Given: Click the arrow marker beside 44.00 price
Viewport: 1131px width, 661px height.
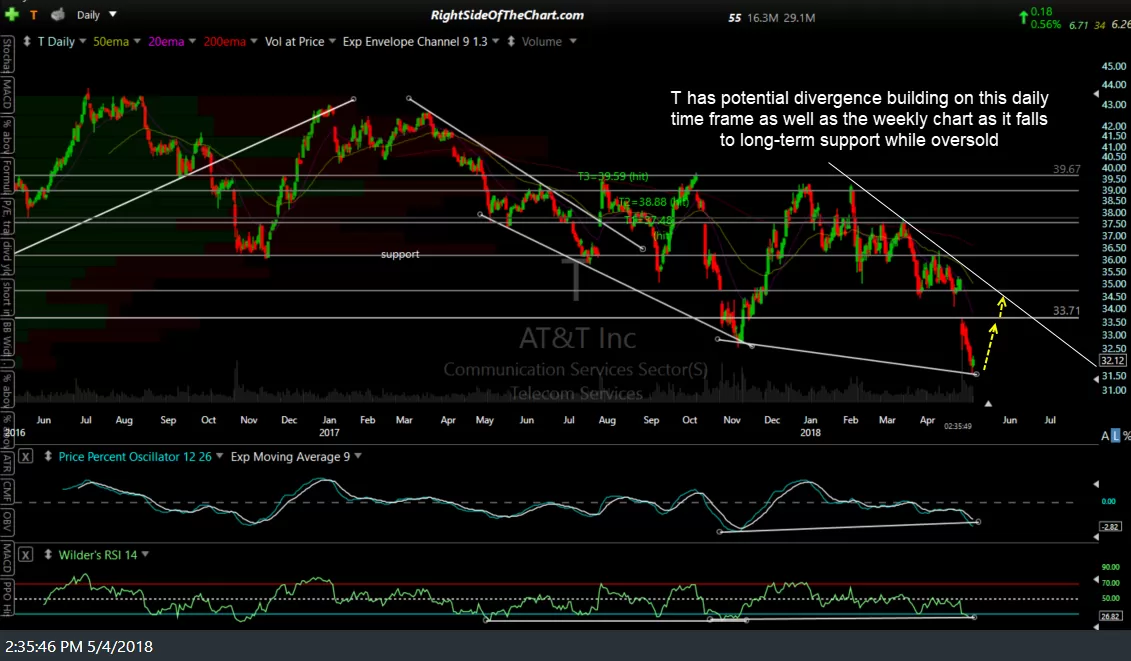Looking at the screenshot, I should [1096, 94].
